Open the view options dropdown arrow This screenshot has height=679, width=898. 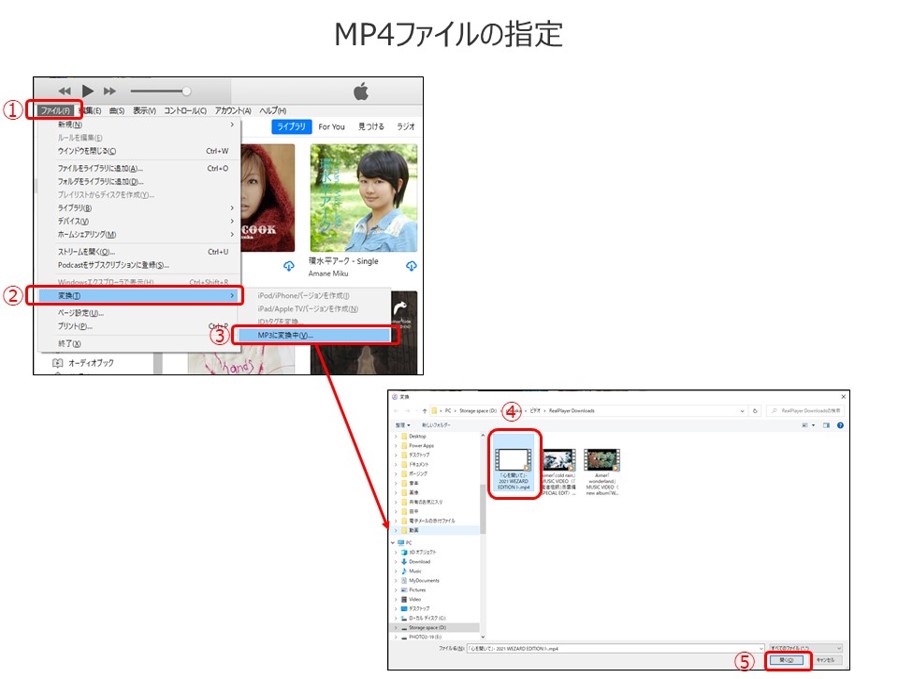click(x=813, y=425)
